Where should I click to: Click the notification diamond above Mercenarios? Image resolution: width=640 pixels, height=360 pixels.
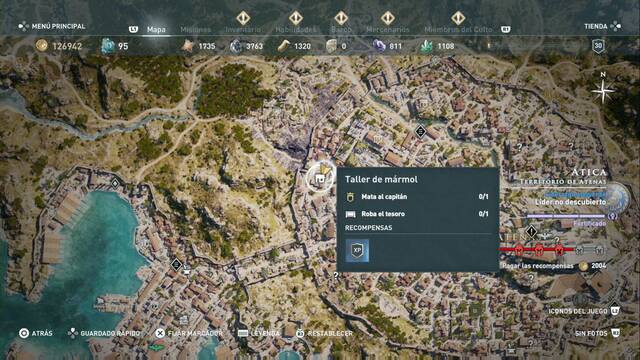pyautogui.click(x=387, y=18)
